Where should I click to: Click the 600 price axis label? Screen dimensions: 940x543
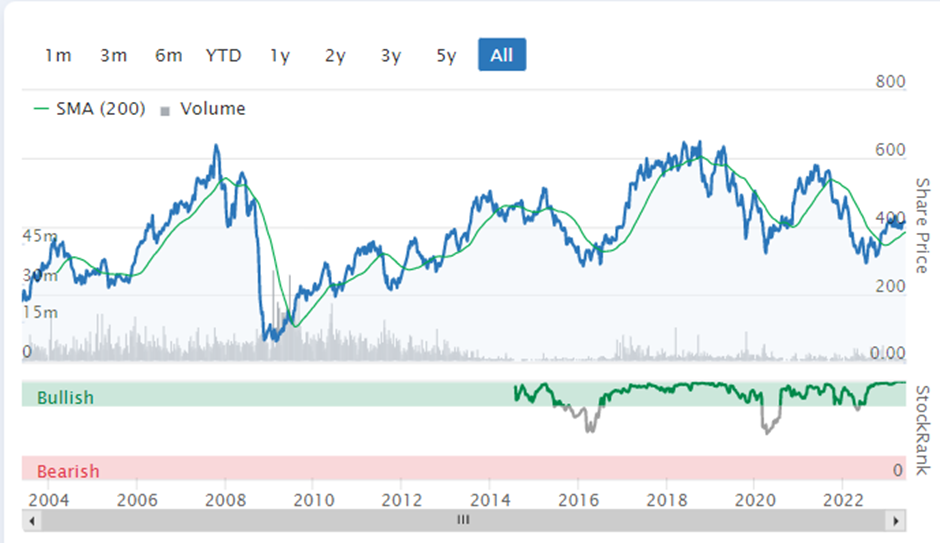click(x=890, y=150)
